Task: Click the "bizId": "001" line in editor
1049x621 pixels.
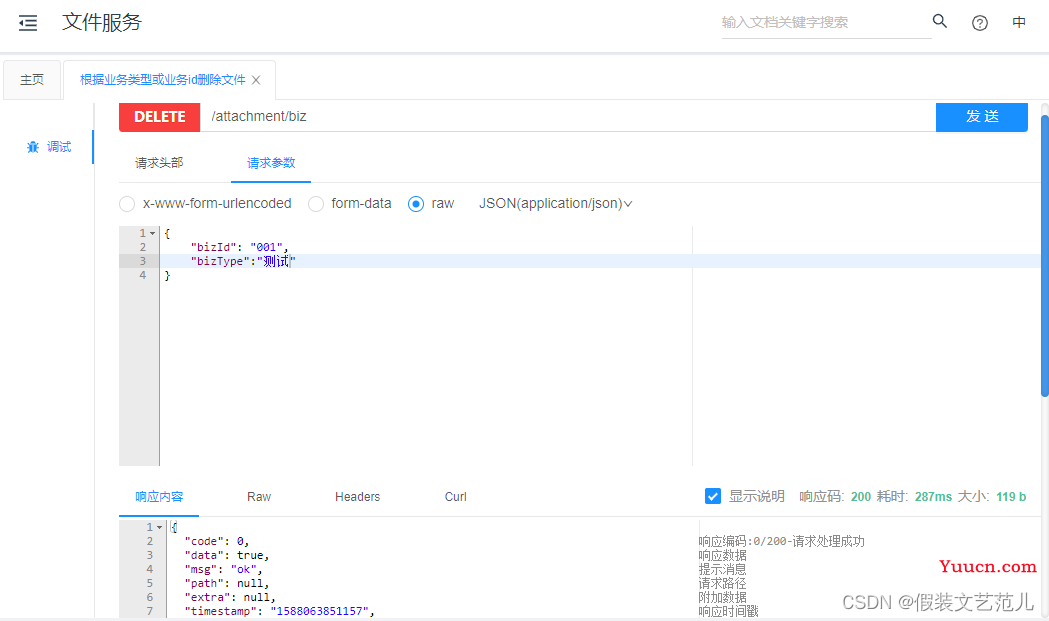Action: click(x=239, y=247)
